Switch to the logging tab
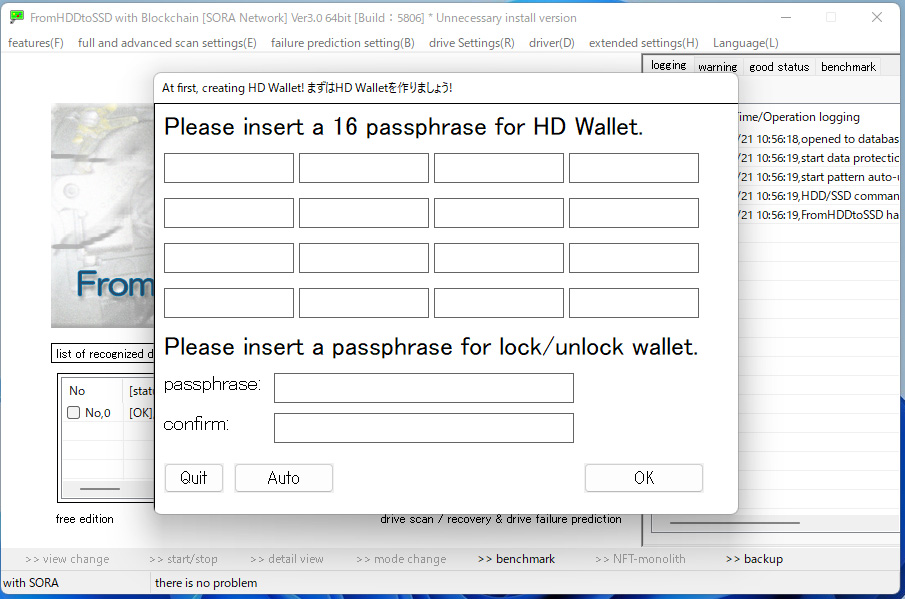The width and height of the screenshot is (905, 599). (668, 65)
